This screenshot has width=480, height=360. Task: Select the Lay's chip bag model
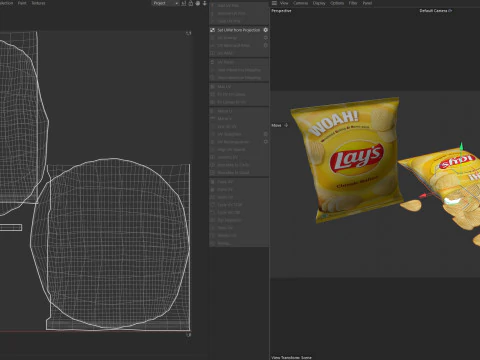pos(347,159)
